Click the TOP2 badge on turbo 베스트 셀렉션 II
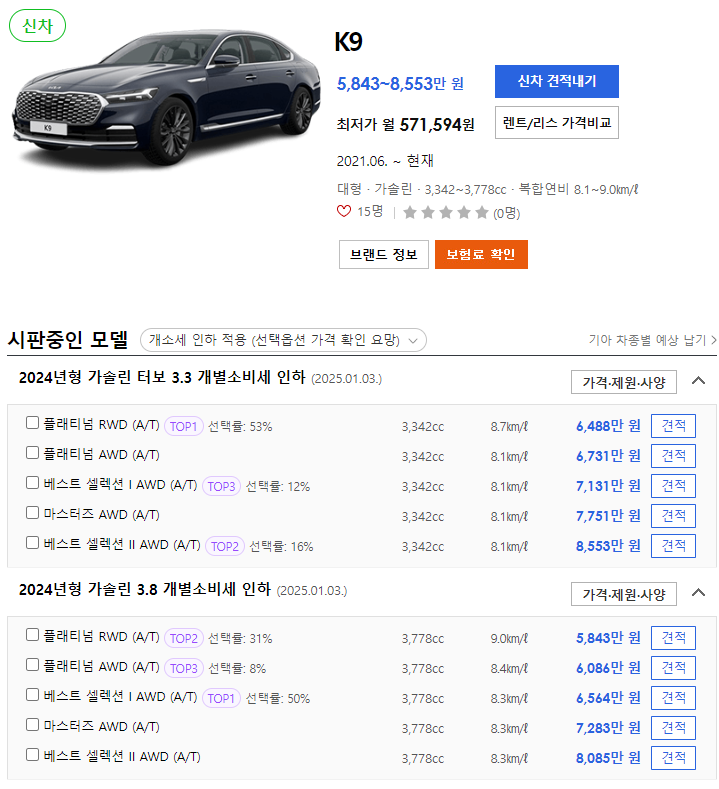Viewport: 719px width, 789px height. point(225,546)
